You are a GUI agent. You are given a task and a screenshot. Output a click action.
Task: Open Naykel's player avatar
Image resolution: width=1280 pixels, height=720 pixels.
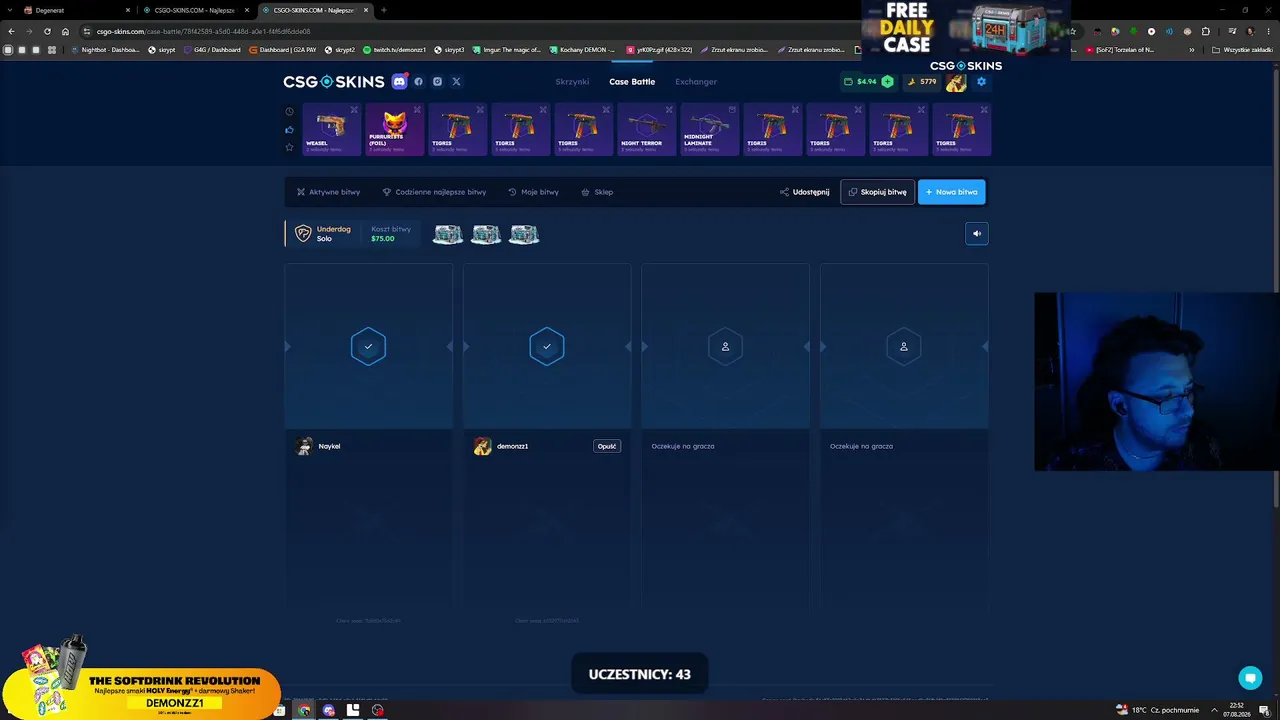click(304, 446)
